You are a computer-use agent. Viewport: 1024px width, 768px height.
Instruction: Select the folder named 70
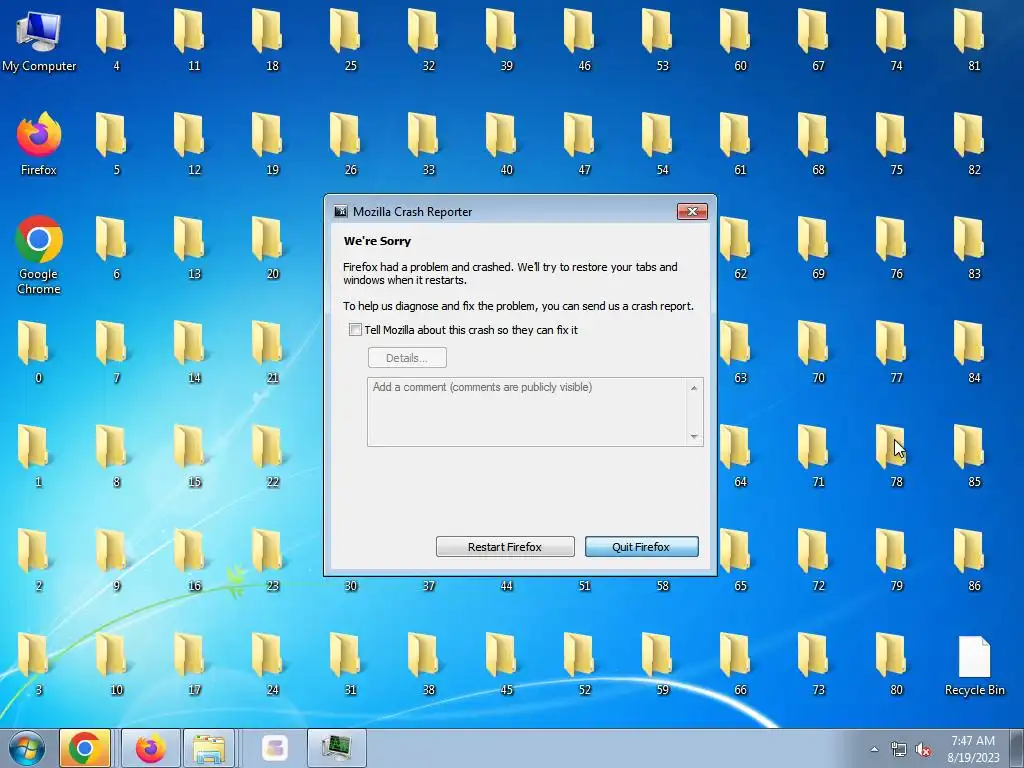(x=814, y=352)
